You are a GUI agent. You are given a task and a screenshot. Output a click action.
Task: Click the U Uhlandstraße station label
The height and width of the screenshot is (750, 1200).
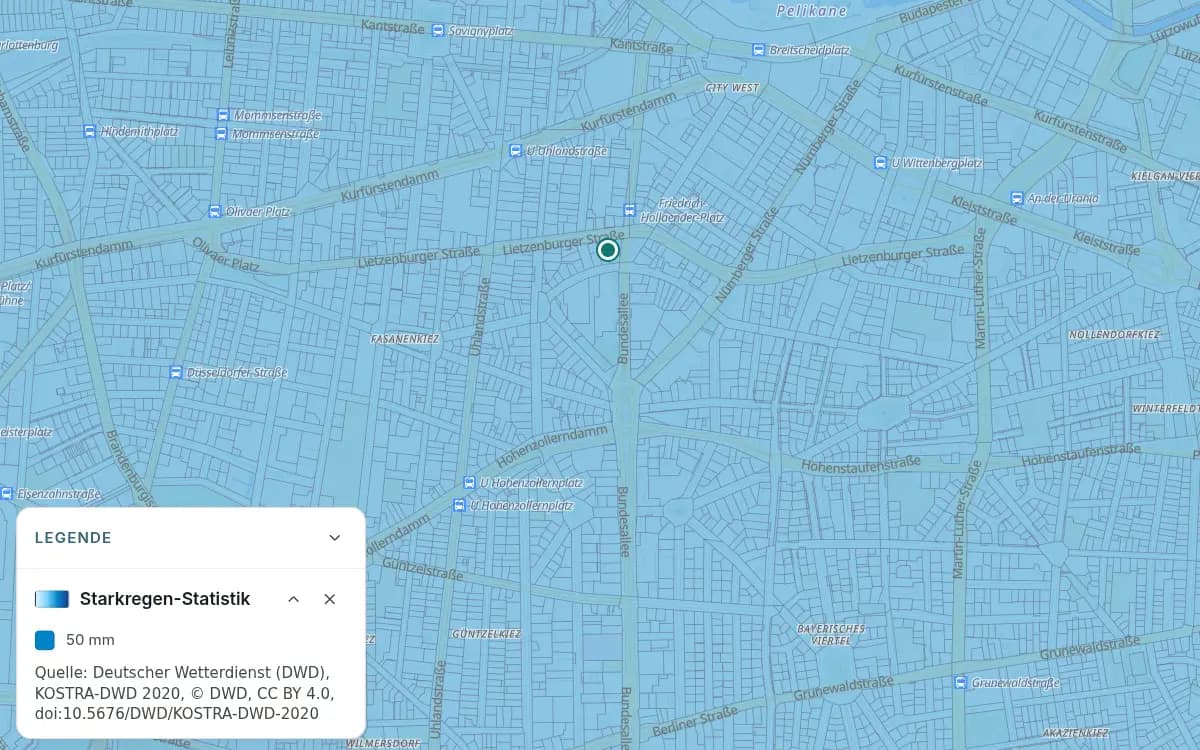click(x=567, y=151)
